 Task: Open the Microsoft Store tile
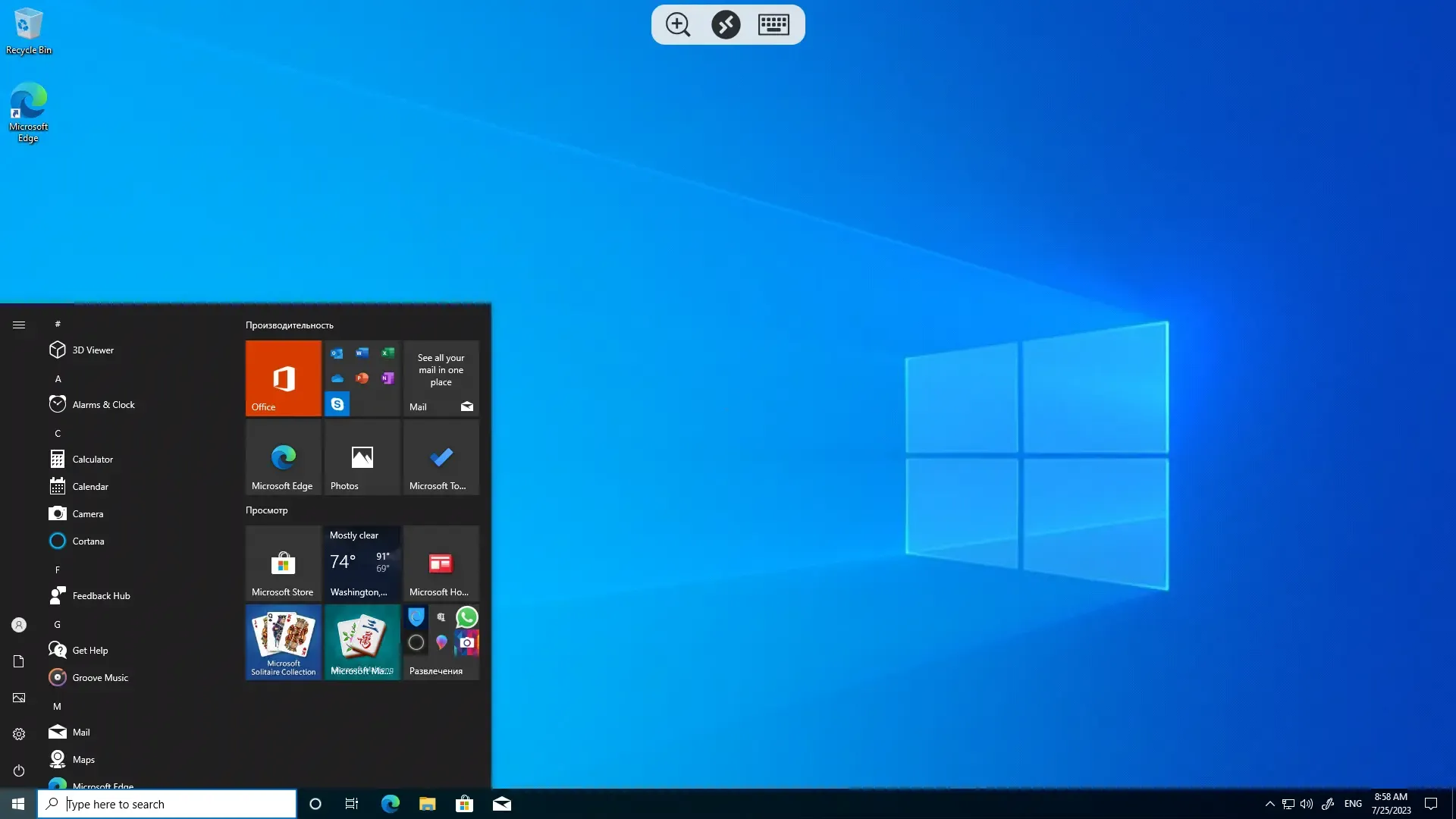point(283,563)
